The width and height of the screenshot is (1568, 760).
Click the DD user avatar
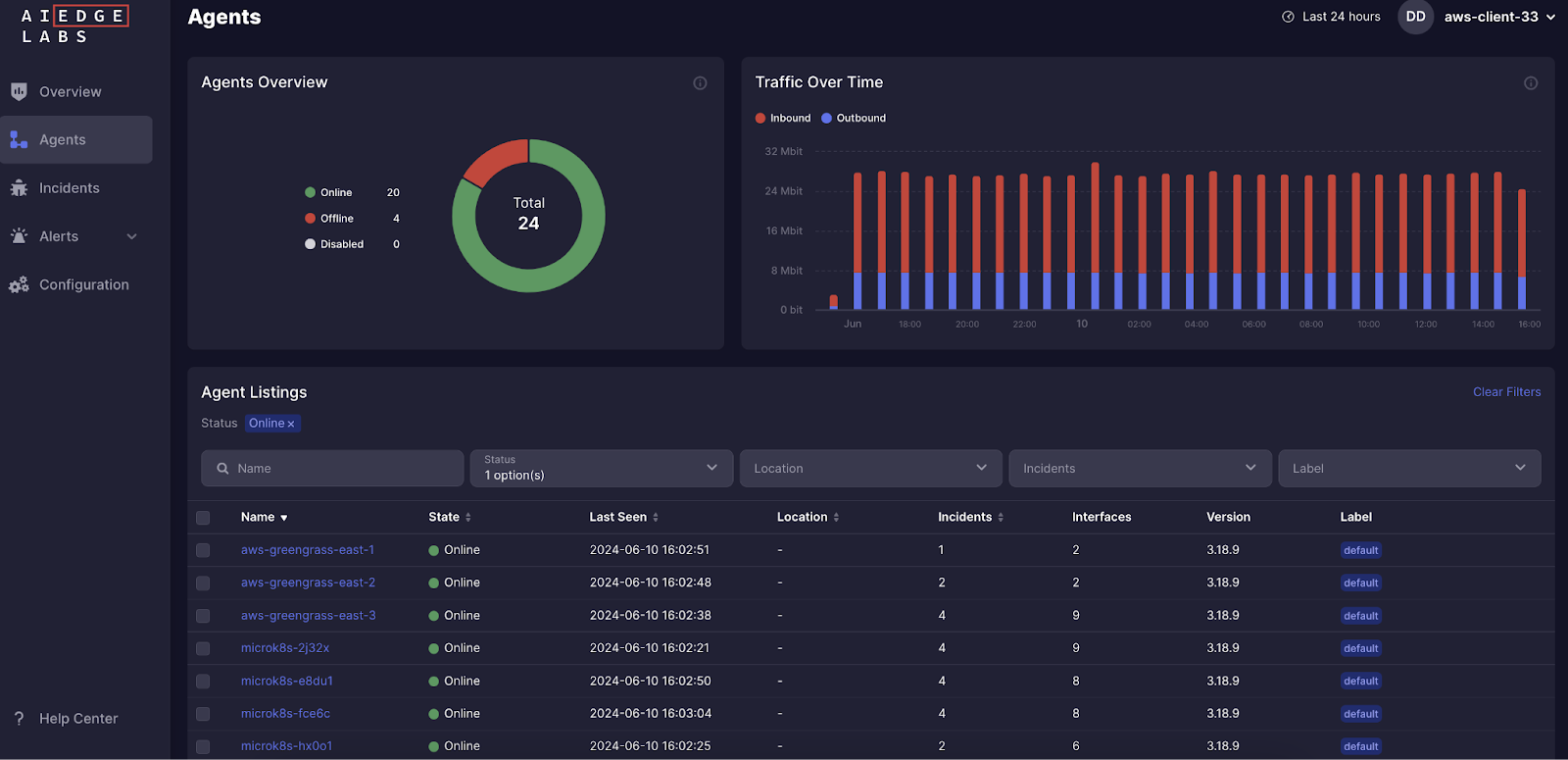[x=1415, y=17]
